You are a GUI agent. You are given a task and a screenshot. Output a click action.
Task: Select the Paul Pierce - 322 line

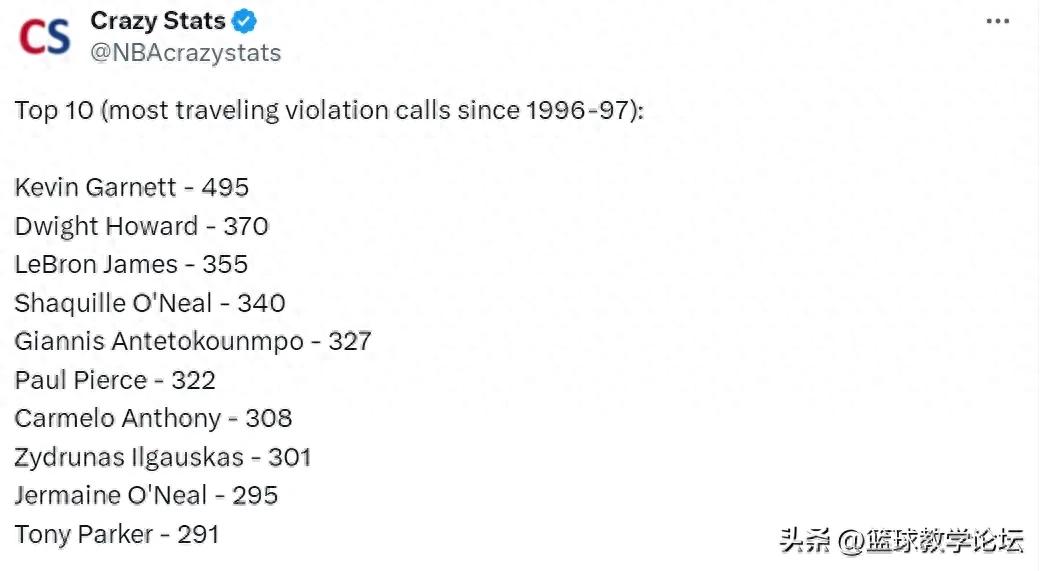[x=115, y=380]
